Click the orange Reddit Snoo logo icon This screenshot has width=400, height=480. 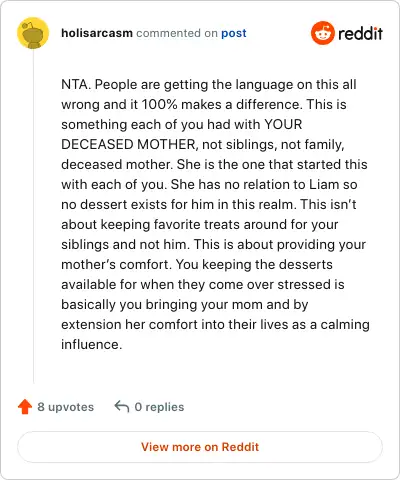322,33
